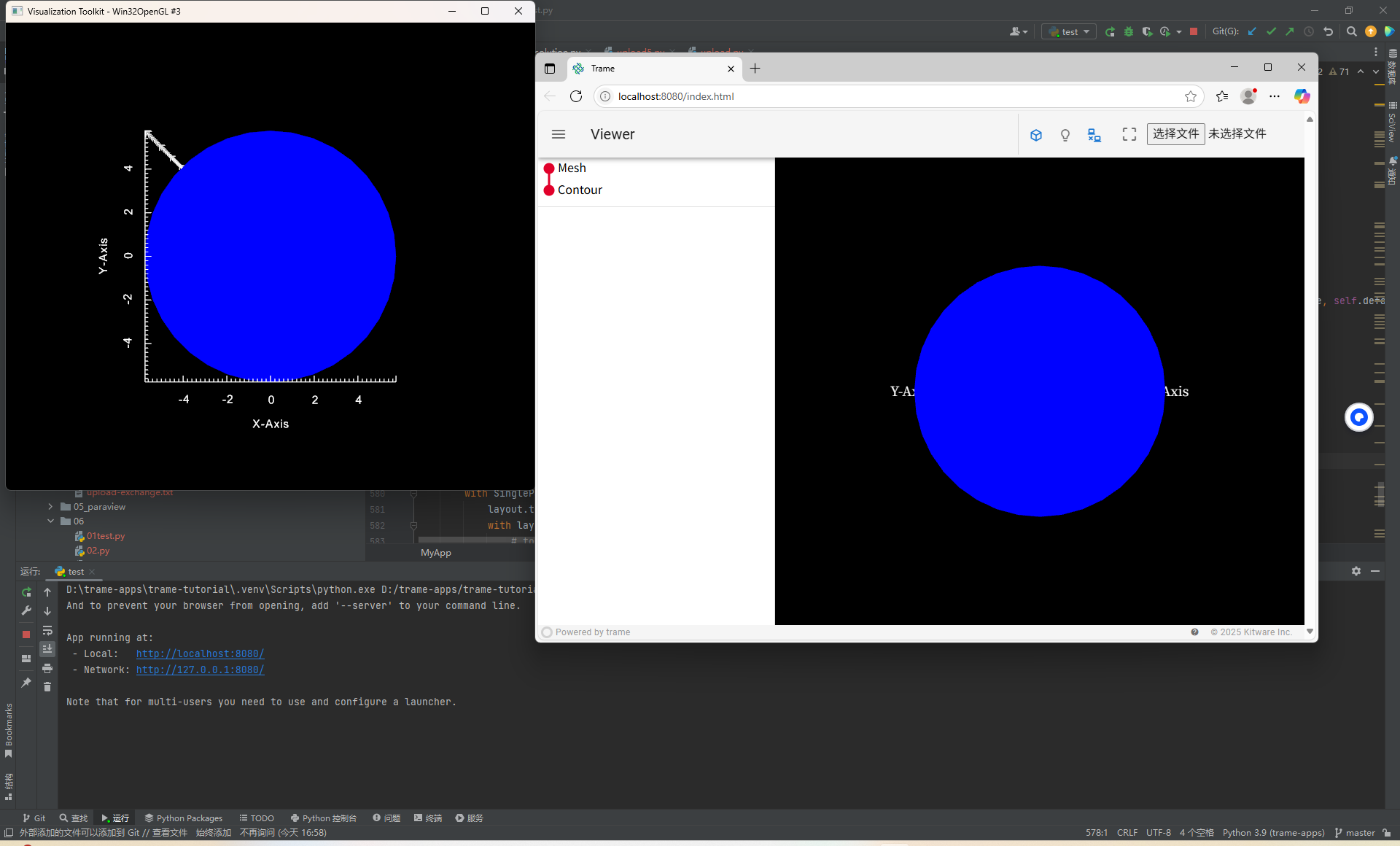The image size is (1400, 846).
Task: Collapse the 06 folder in project tree
Action: [x=50, y=521]
